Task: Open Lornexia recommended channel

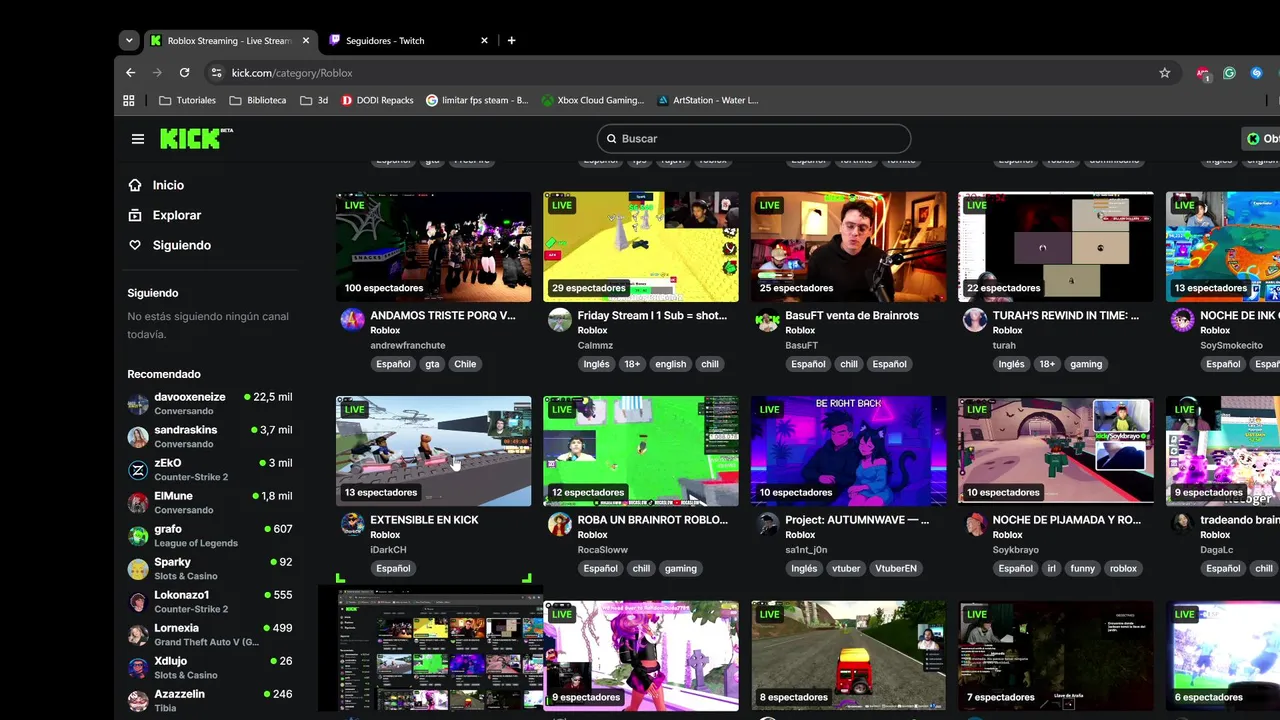Action: click(210, 634)
